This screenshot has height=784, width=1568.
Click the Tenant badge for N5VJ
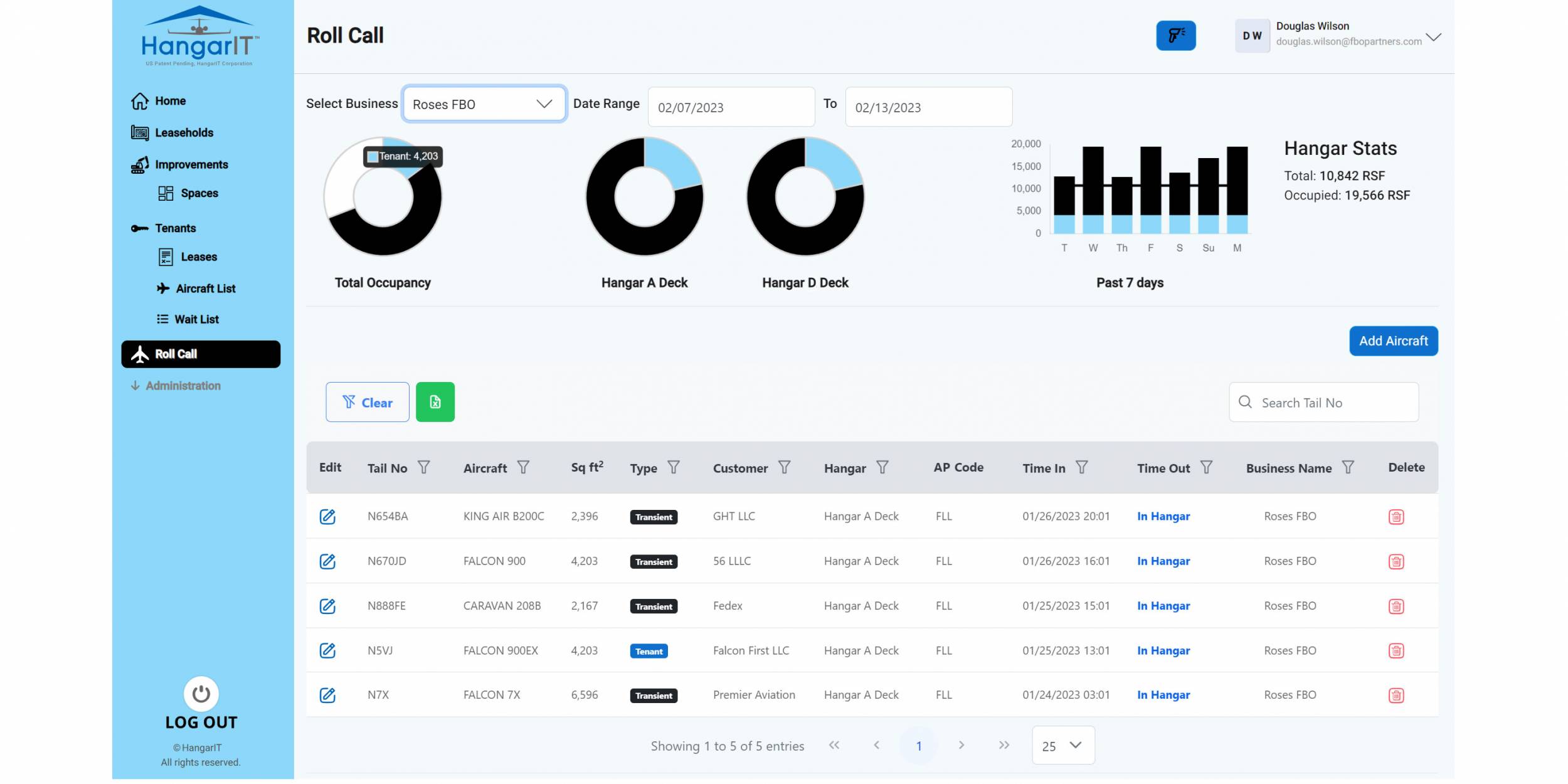[649, 651]
